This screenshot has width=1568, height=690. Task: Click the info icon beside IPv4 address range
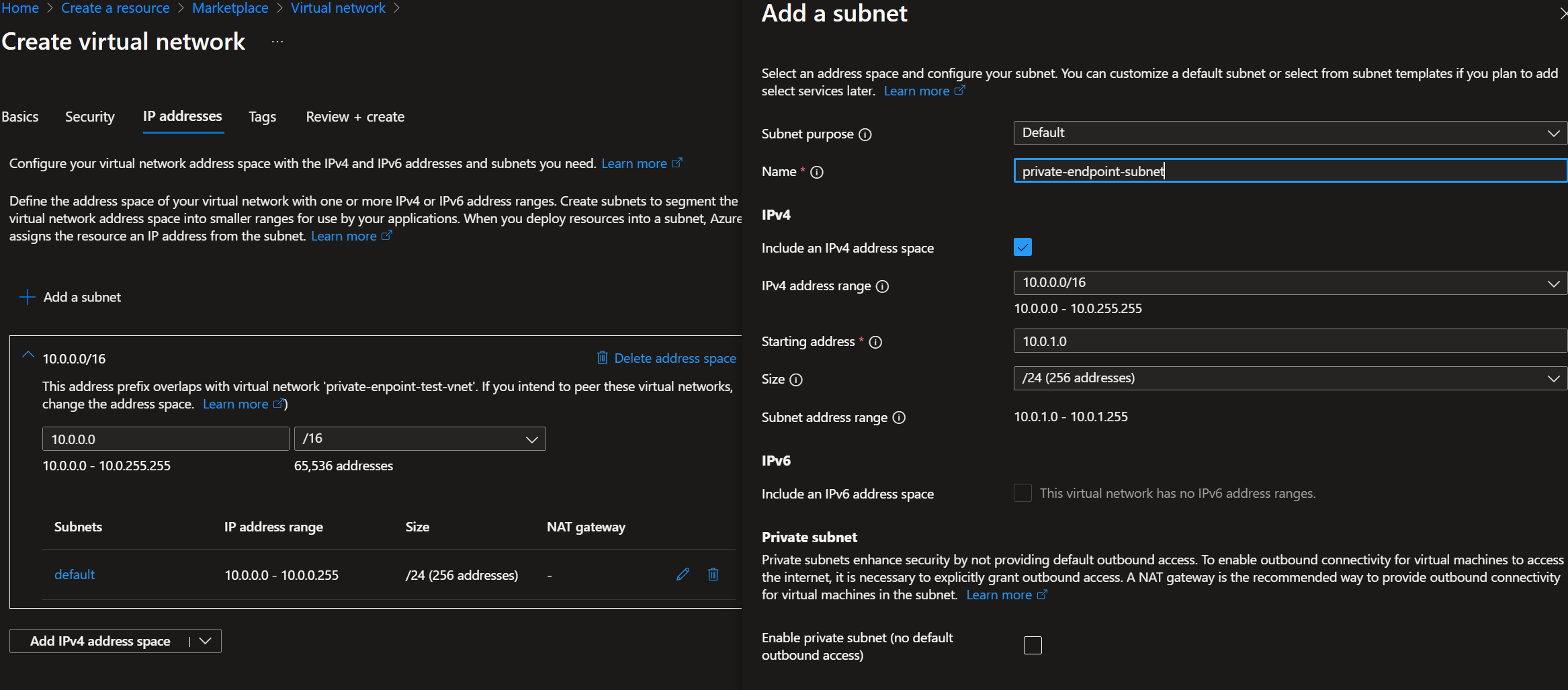coord(883,286)
